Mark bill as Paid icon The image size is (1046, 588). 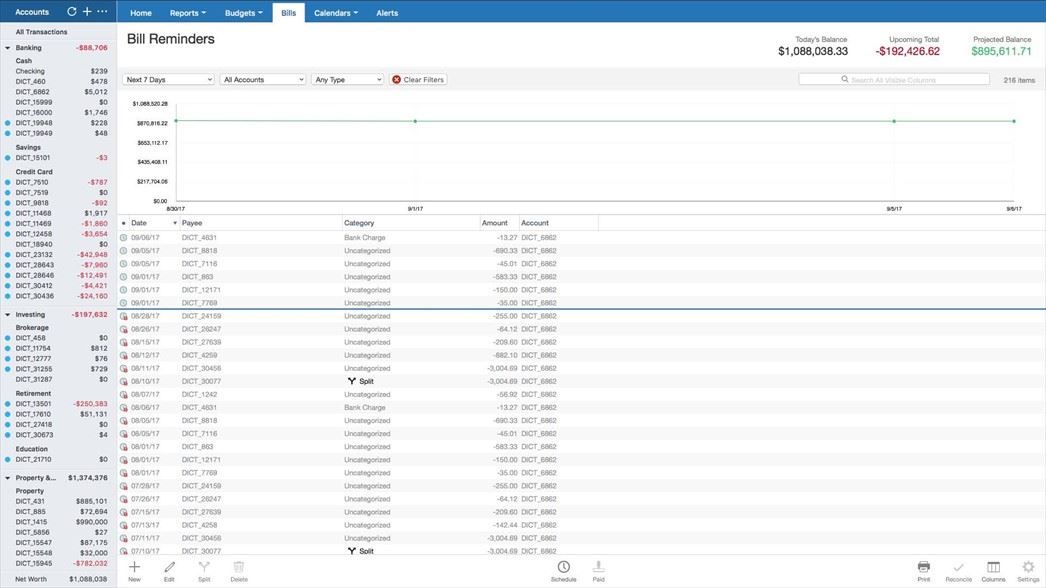click(x=598, y=567)
